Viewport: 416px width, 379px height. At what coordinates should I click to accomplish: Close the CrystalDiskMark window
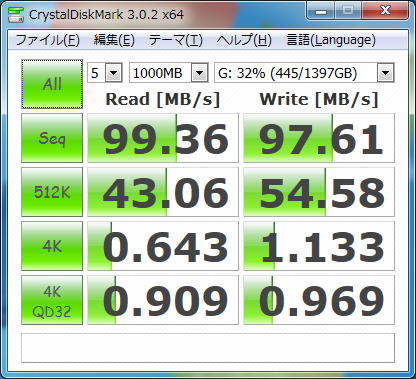point(385,11)
